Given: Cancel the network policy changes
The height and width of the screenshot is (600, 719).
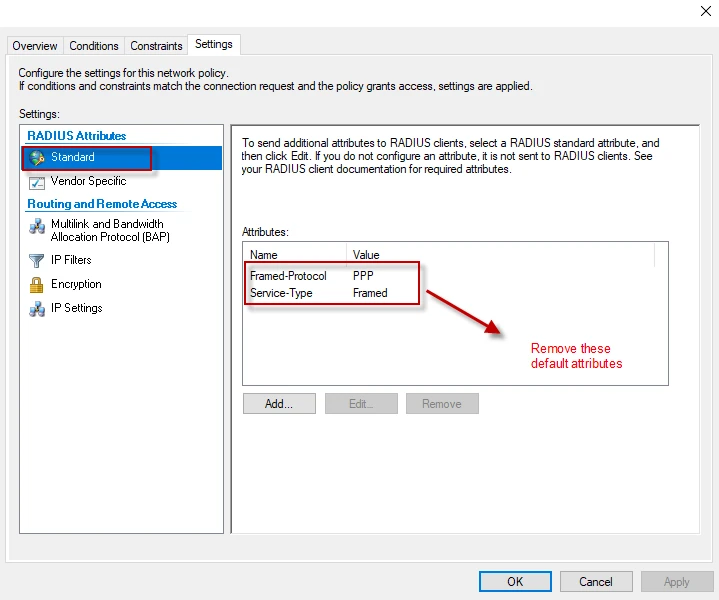Looking at the screenshot, I should pos(596,581).
